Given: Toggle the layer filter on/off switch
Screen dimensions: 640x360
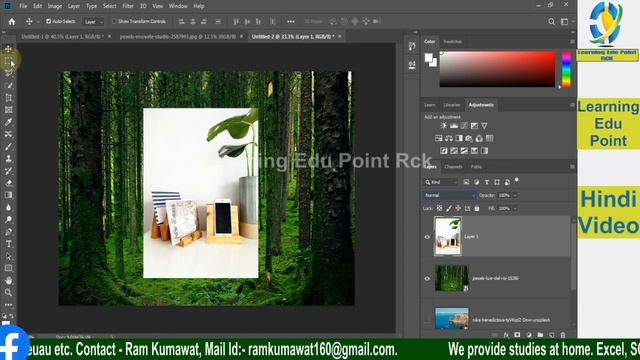Looking at the screenshot, I should [x=517, y=180].
